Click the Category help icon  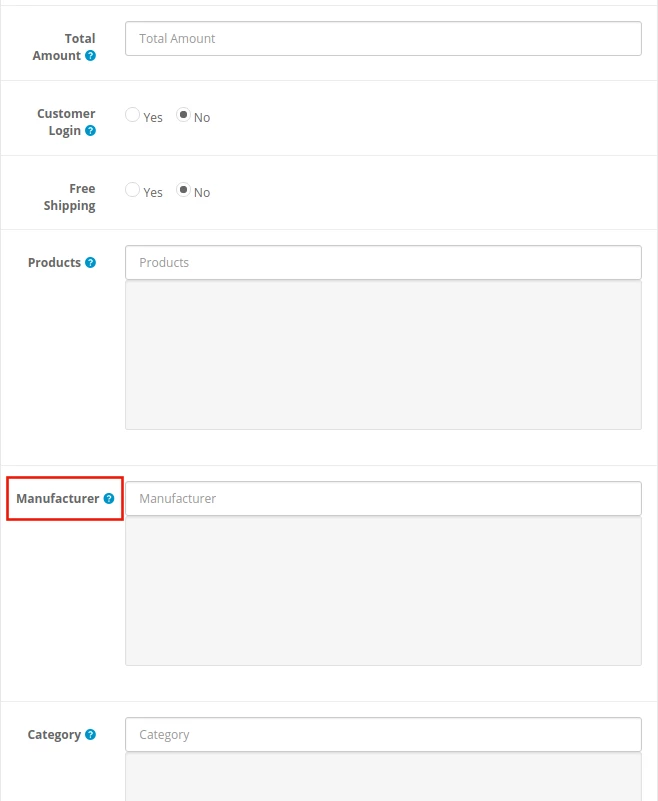[91, 735]
